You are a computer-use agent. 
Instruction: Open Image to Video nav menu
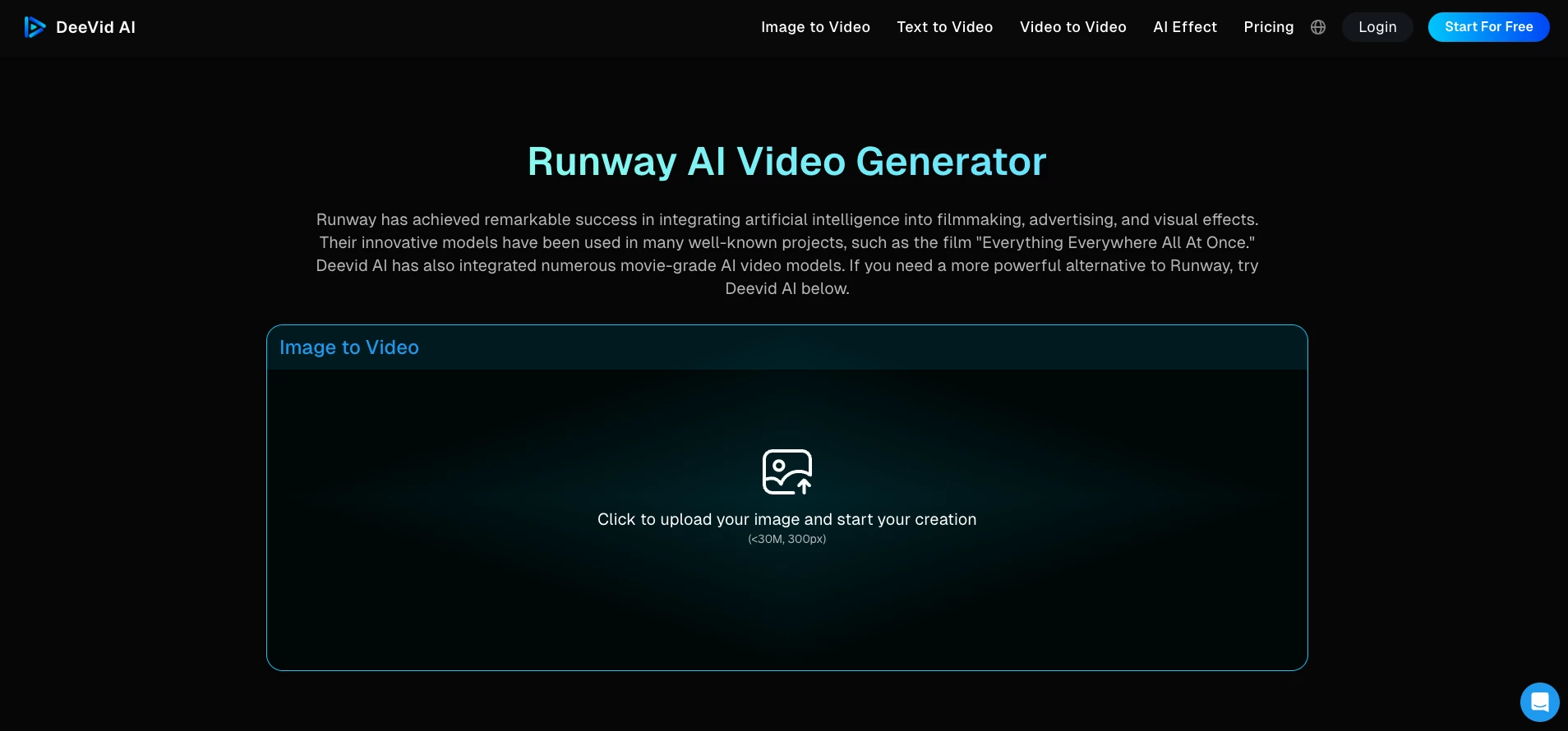click(x=815, y=27)
